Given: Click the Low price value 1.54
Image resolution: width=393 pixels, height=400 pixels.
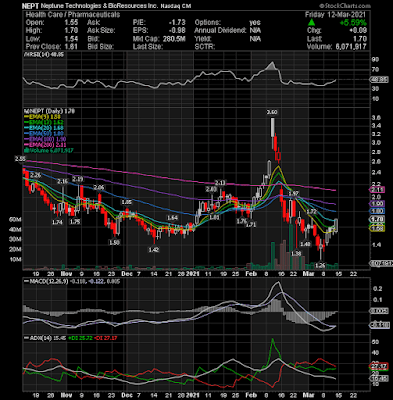Looking at the screenshot, I should 72,39.
